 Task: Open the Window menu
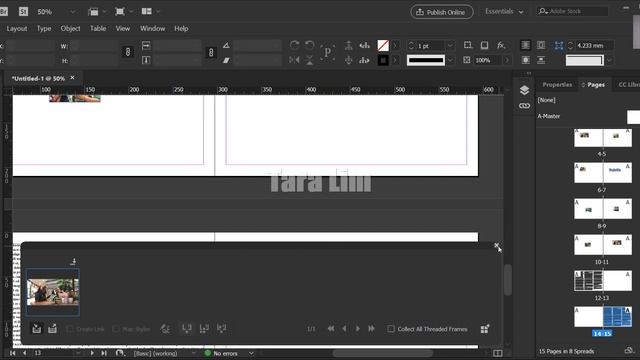pyautogui.click(x=153, y=29)
